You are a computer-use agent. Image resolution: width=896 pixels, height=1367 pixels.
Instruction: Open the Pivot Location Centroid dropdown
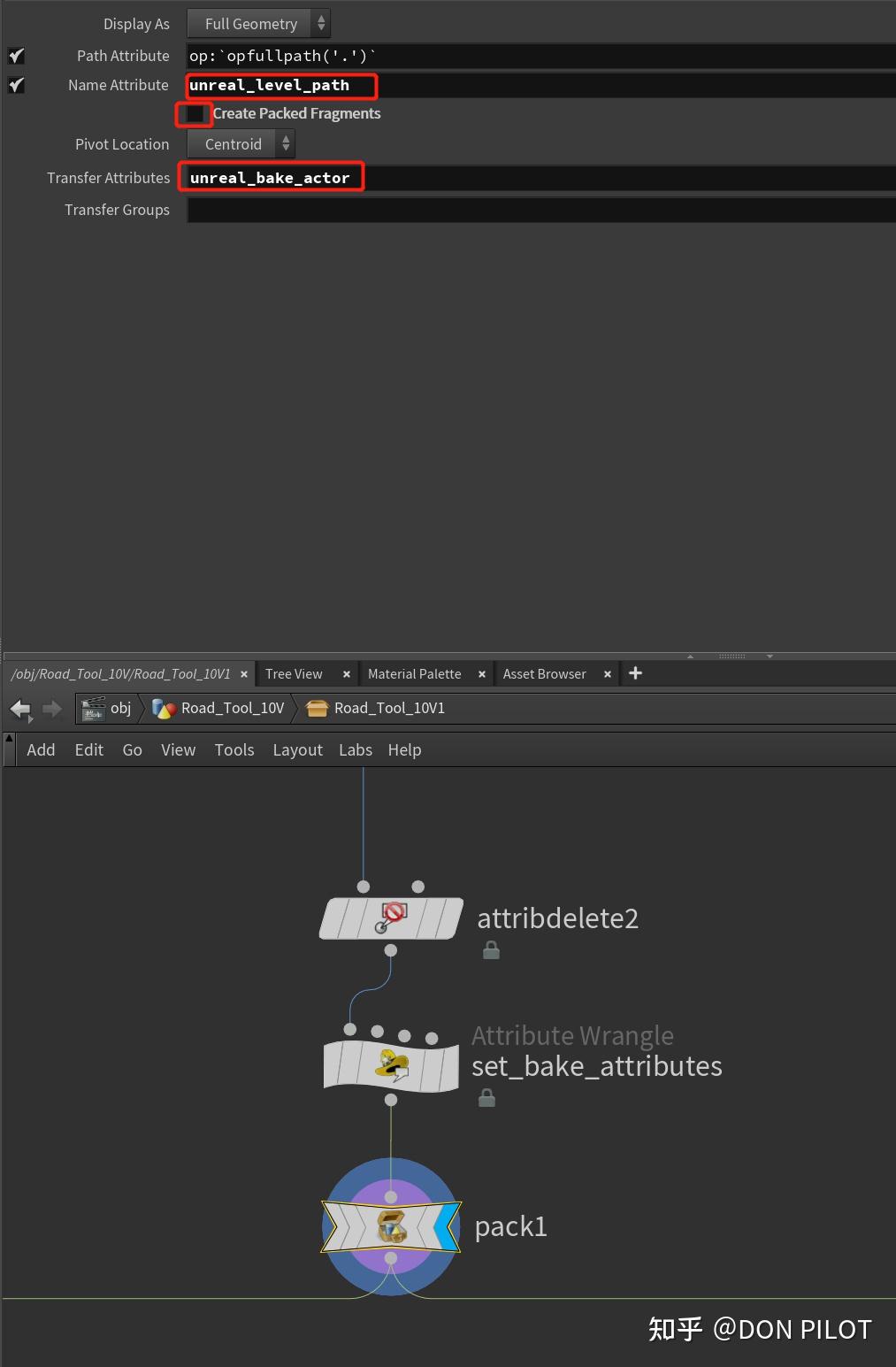[241, 143]
